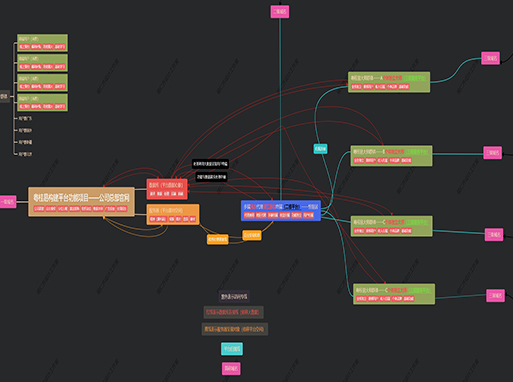The height and width of the screenshot is (382, 513).
Task: Click the pink legend box at the bottom
Action: click(231, 368)
